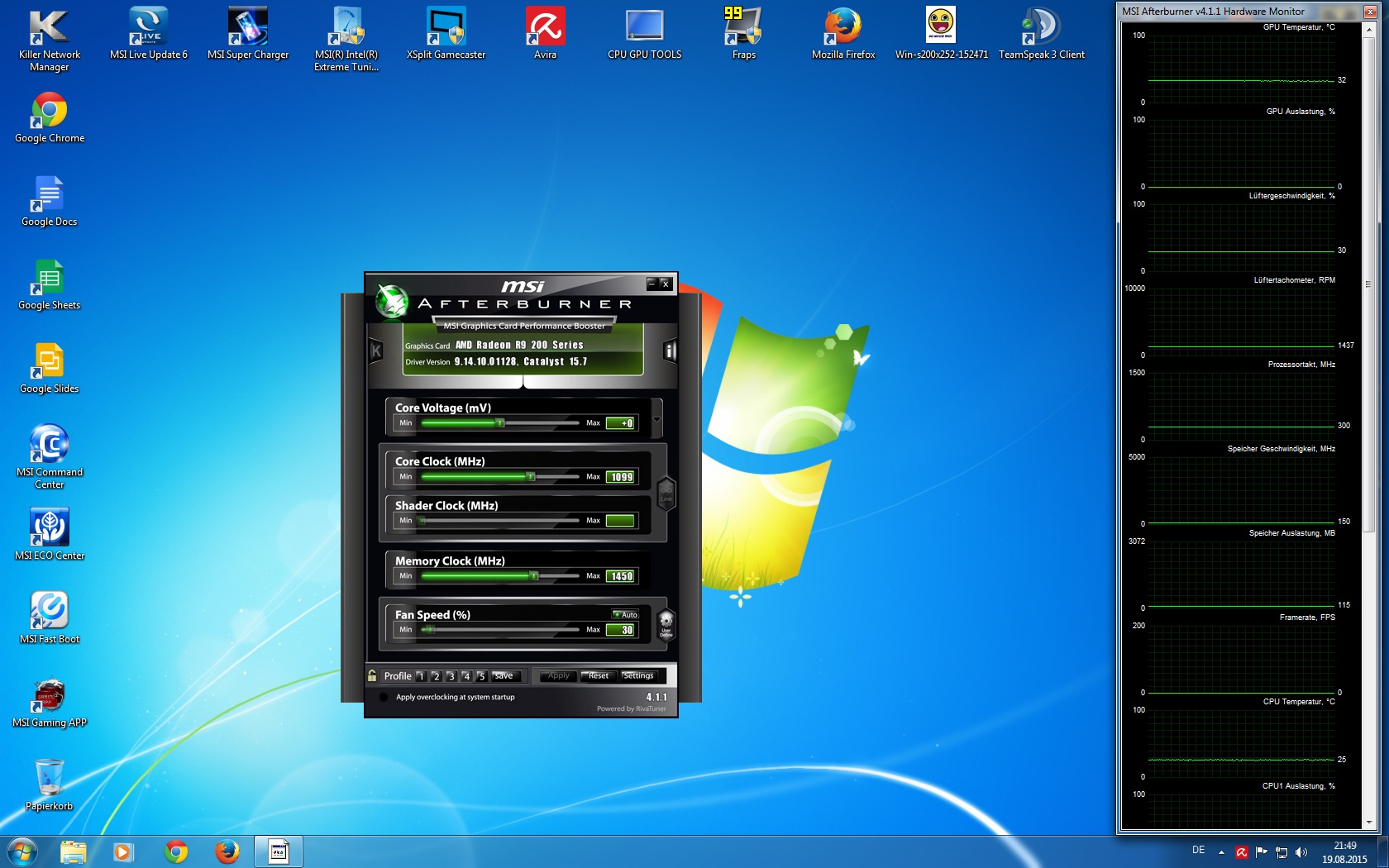This screenshot has height=868, width=1389.
Task: Launch XSplit Gamecaster from desktop
Action: coord(446,33)
